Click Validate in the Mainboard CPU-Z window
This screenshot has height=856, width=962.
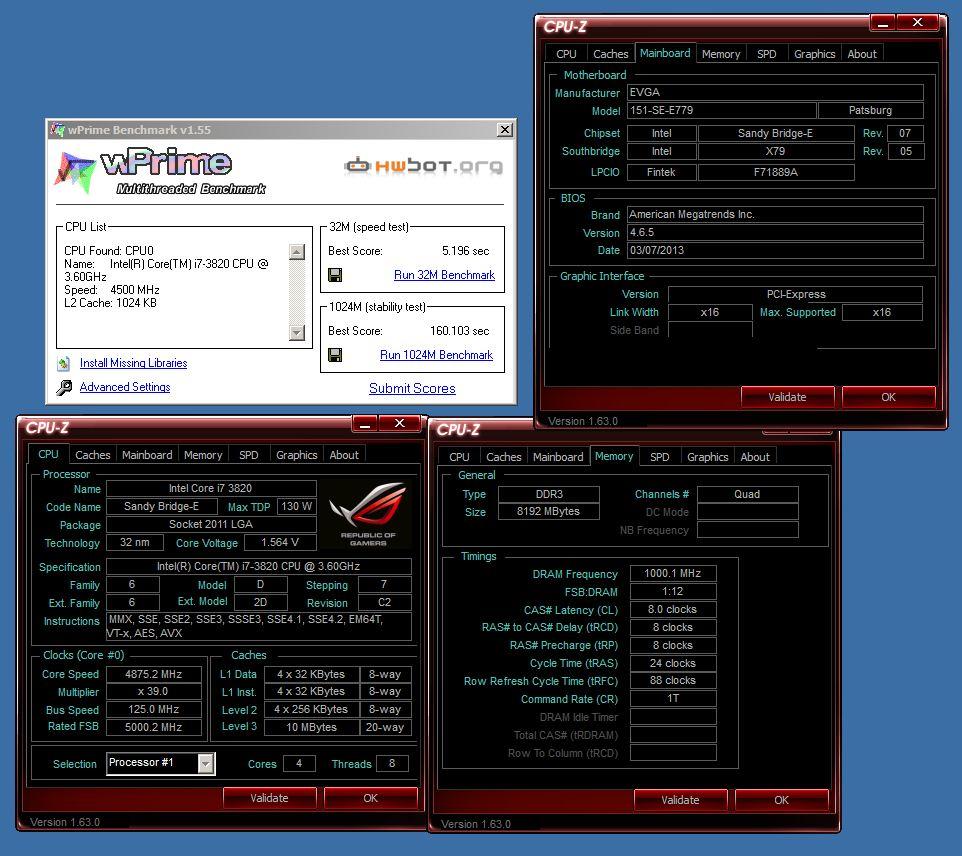pos(787,396)
